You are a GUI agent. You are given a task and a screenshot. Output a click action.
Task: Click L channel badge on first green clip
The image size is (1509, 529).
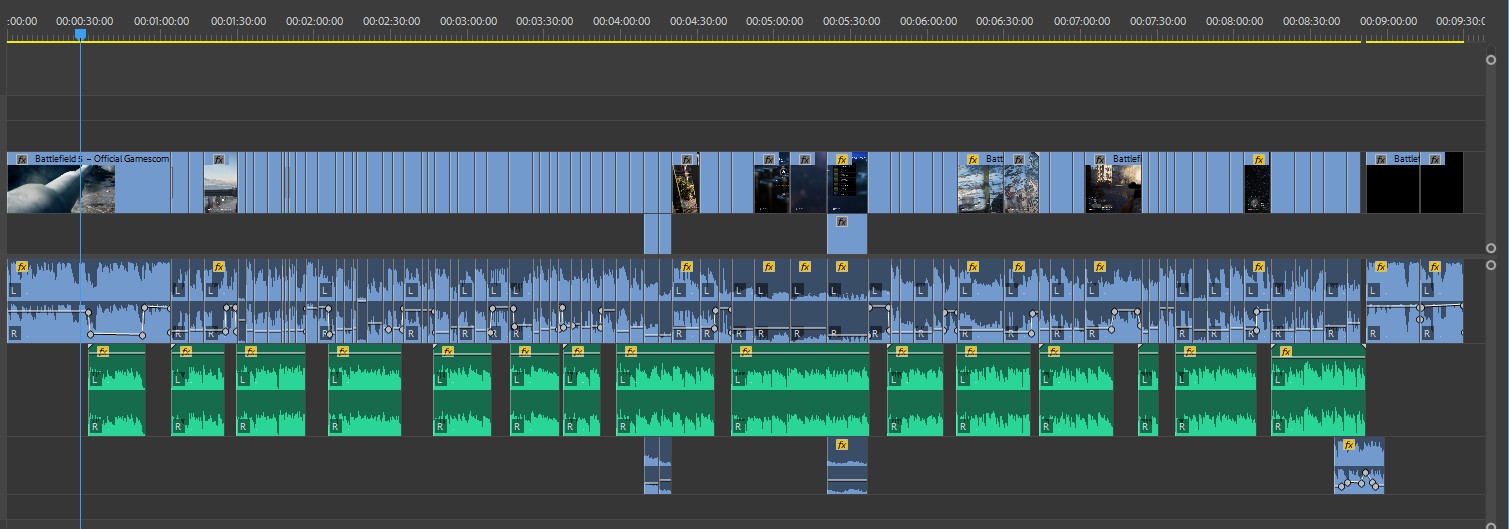pyautogui.click(x=96, y=380)
